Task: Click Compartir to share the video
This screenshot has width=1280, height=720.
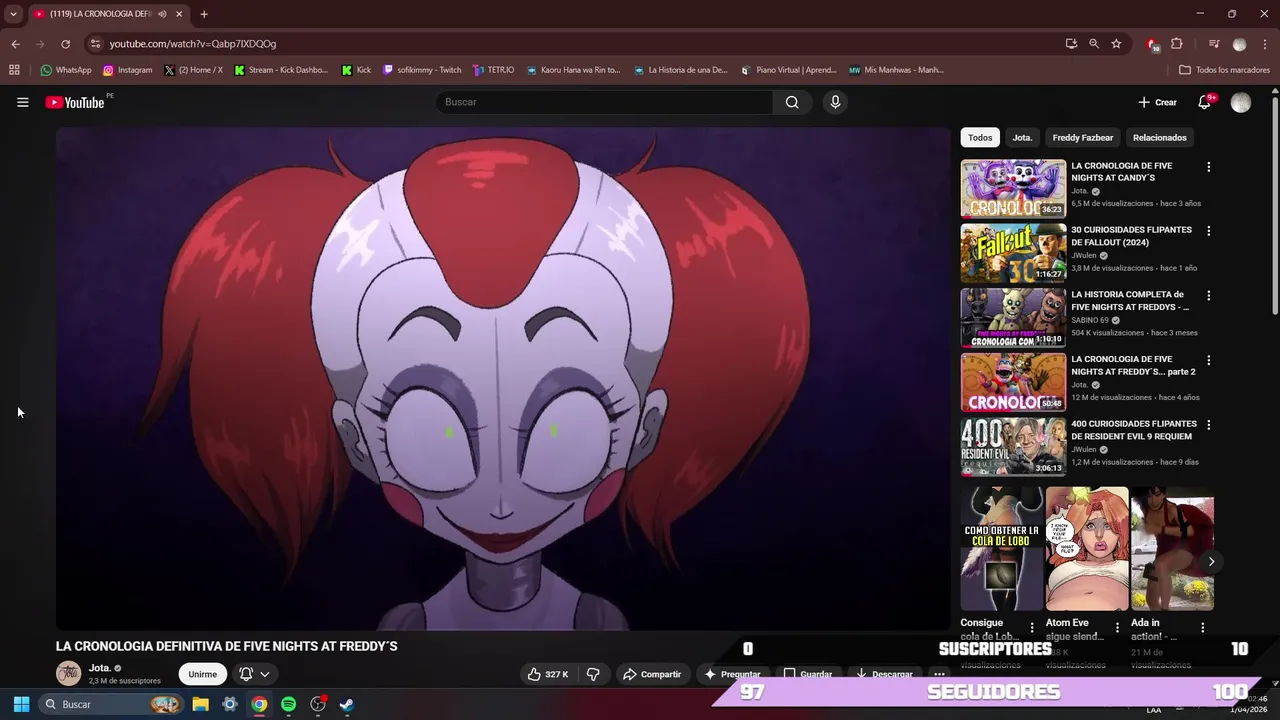Action: (652, 674)
